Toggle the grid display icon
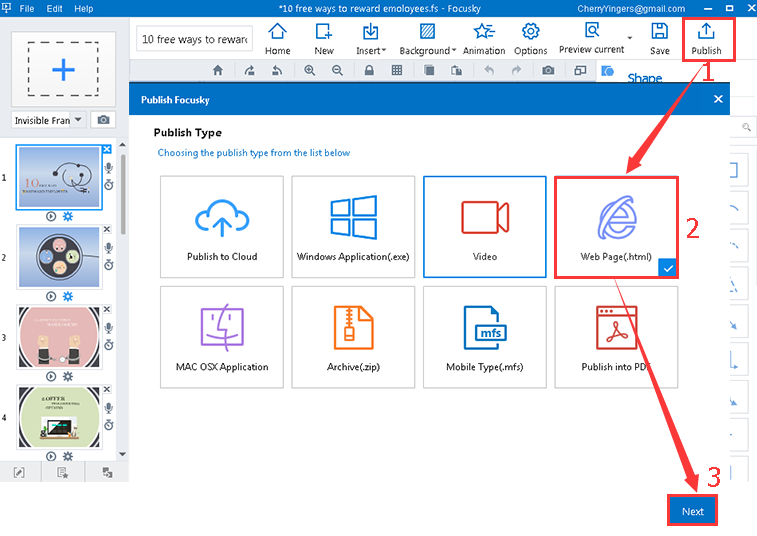757x536 pixels. 397,71
